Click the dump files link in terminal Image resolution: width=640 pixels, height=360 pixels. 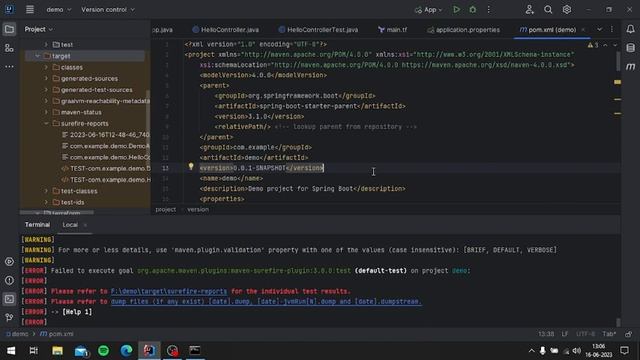(266, 301)
